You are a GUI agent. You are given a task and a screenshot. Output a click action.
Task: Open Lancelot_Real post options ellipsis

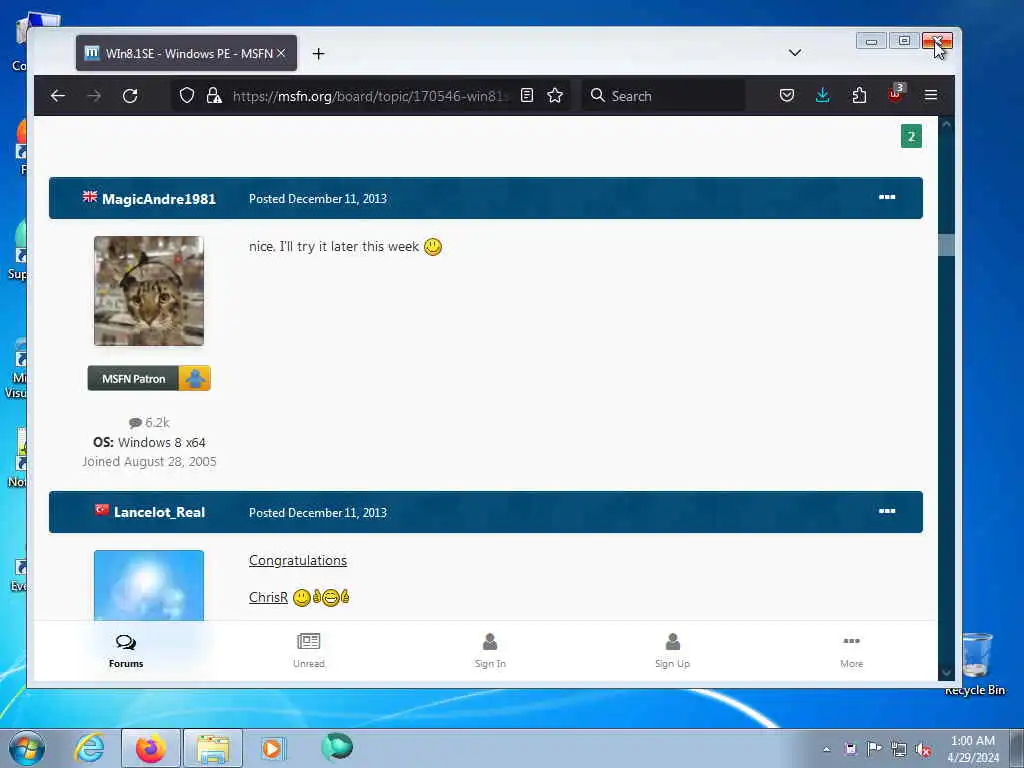[x=887, y=511]
